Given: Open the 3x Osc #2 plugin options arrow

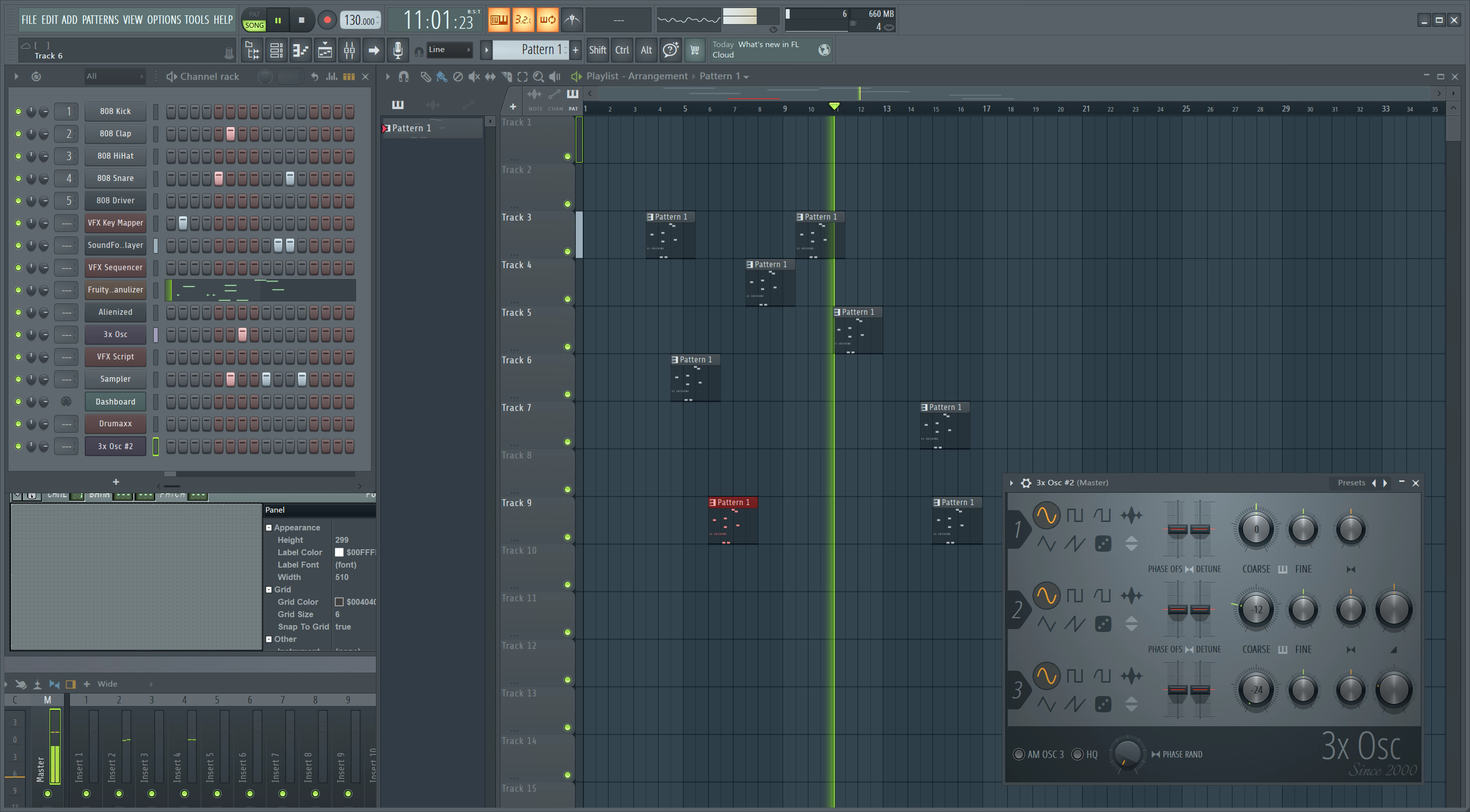Looking at the screenshot, I should (1011, 483).
